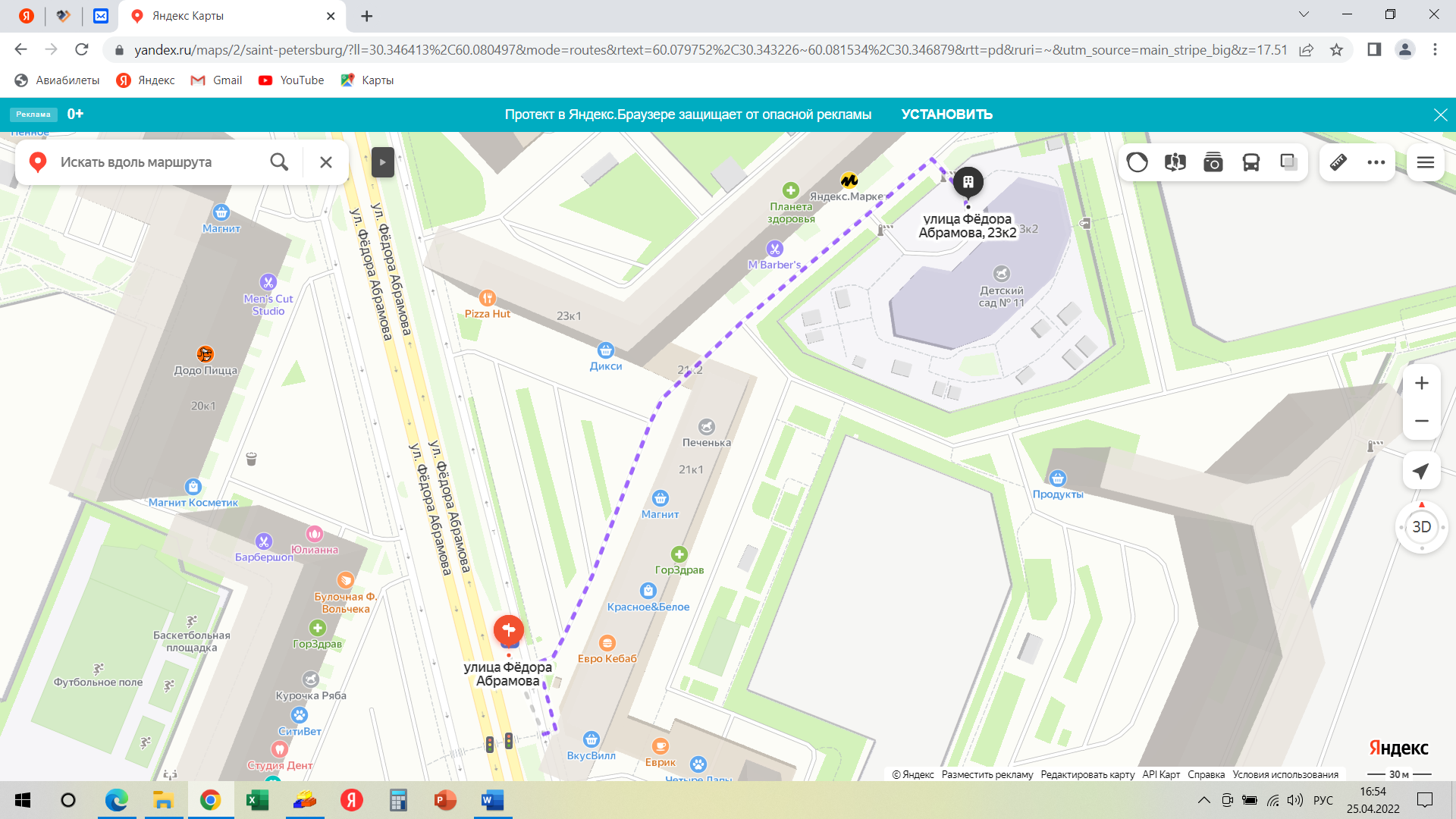Click the red route start transit pin

(508, 631)
